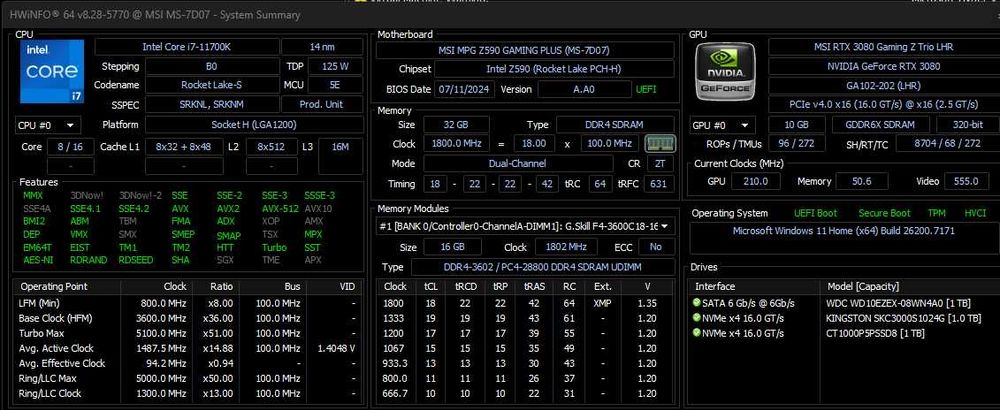
Task: Click the TDP 125 W value
Action: tap(335, 66)
